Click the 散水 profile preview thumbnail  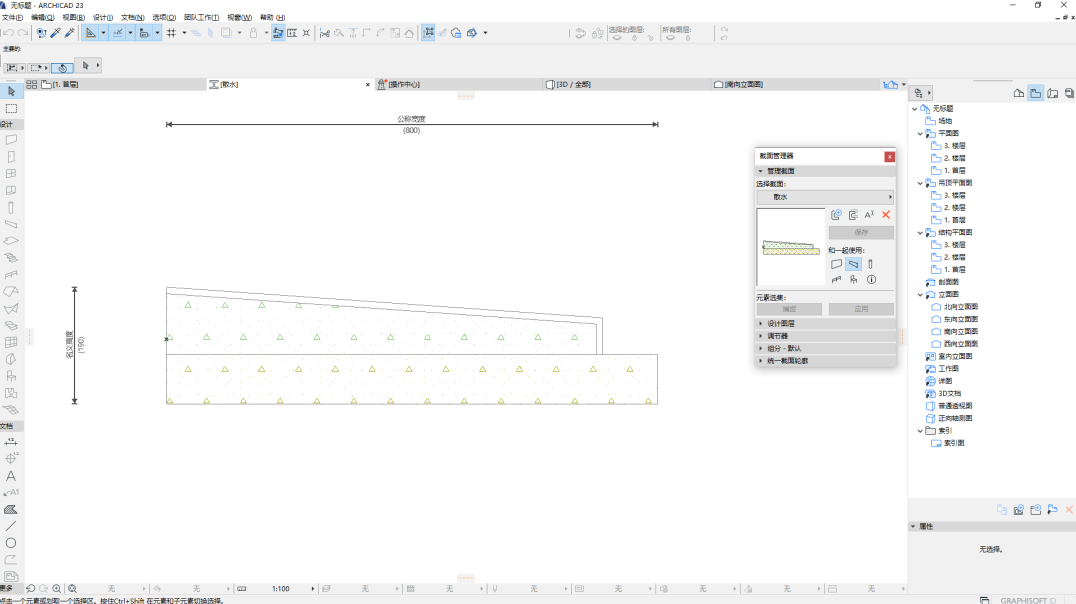coord(791,247)
